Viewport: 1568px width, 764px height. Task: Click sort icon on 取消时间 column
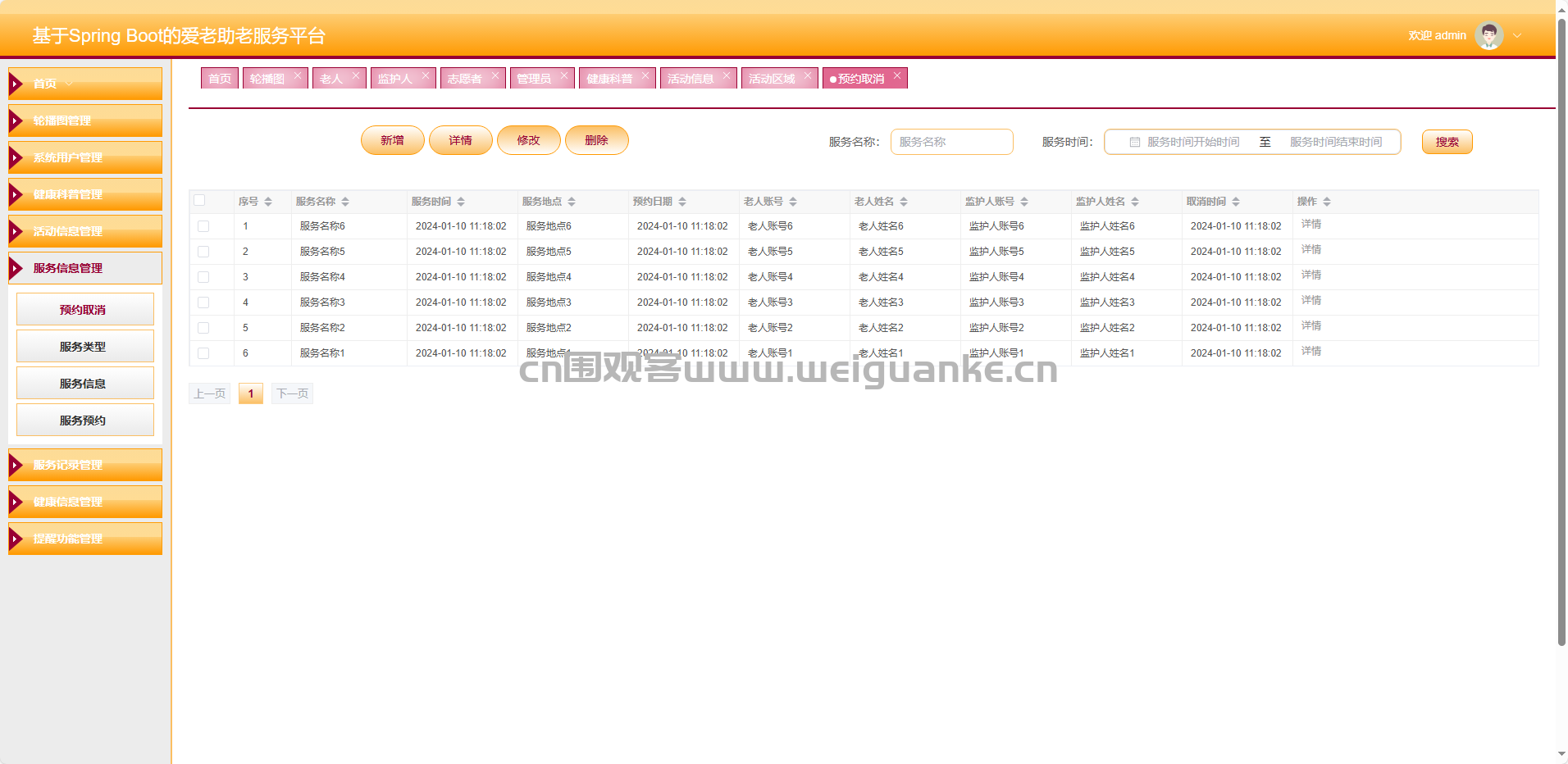tap(1236, 202)
